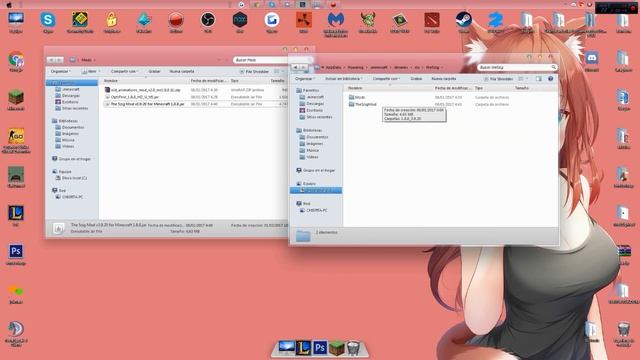Open the Steam desktop shortcut

pos(464,20)
